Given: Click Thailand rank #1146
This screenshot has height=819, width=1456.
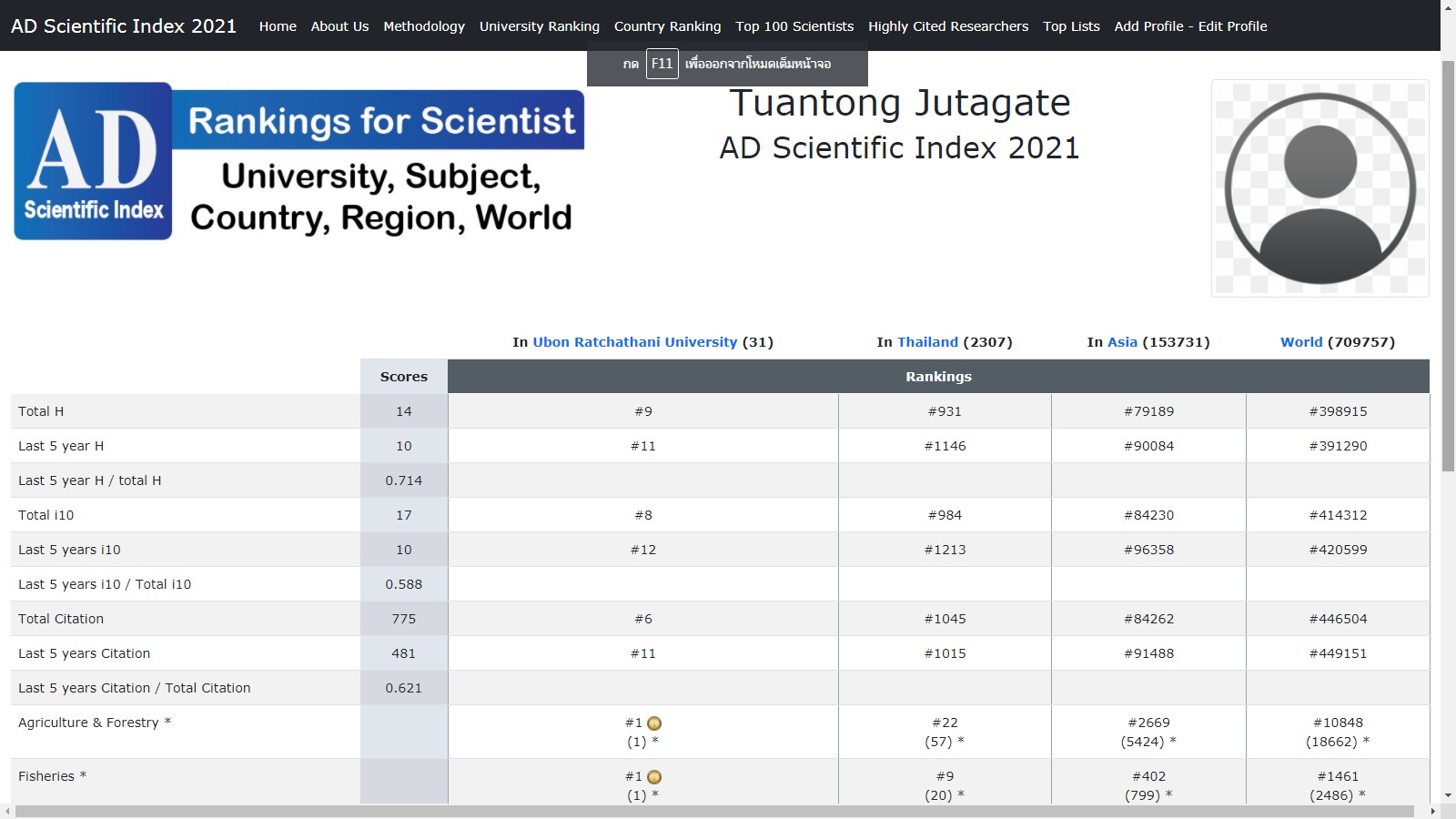Looking at the screenshot, I should [945, 446].
